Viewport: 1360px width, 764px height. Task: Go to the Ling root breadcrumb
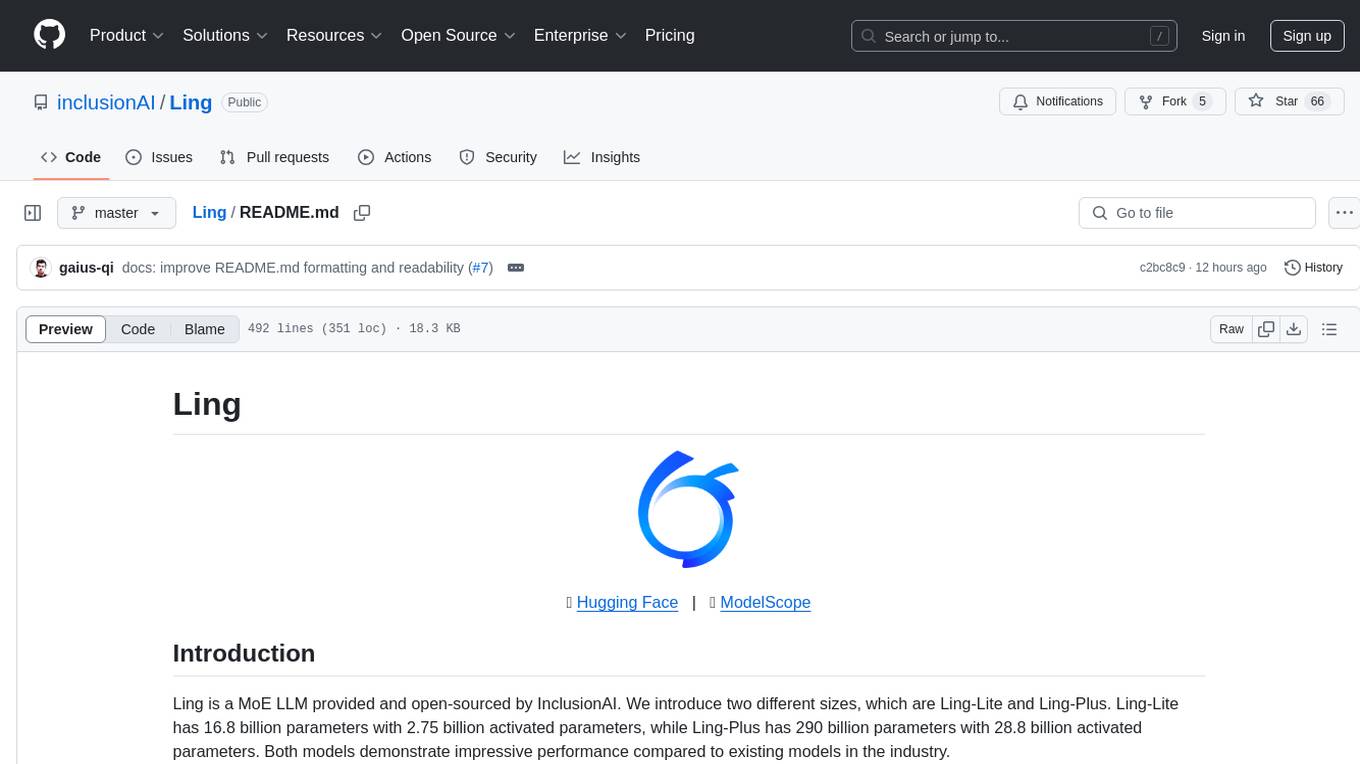point(209,212)
